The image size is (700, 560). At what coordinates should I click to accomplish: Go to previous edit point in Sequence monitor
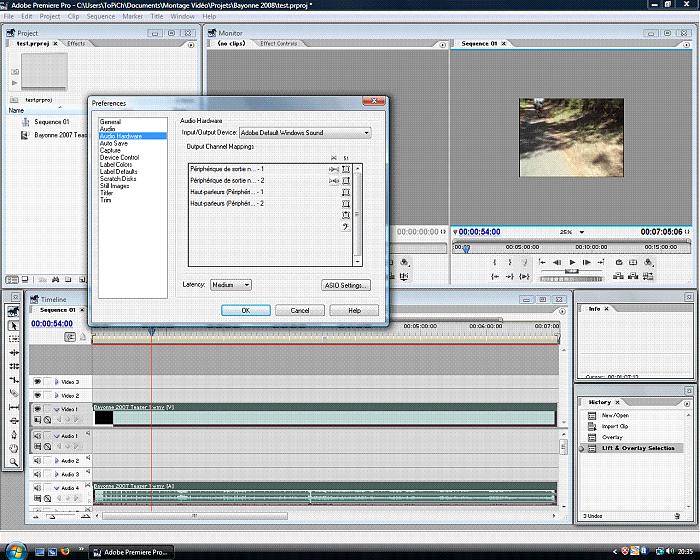[542, 263]
